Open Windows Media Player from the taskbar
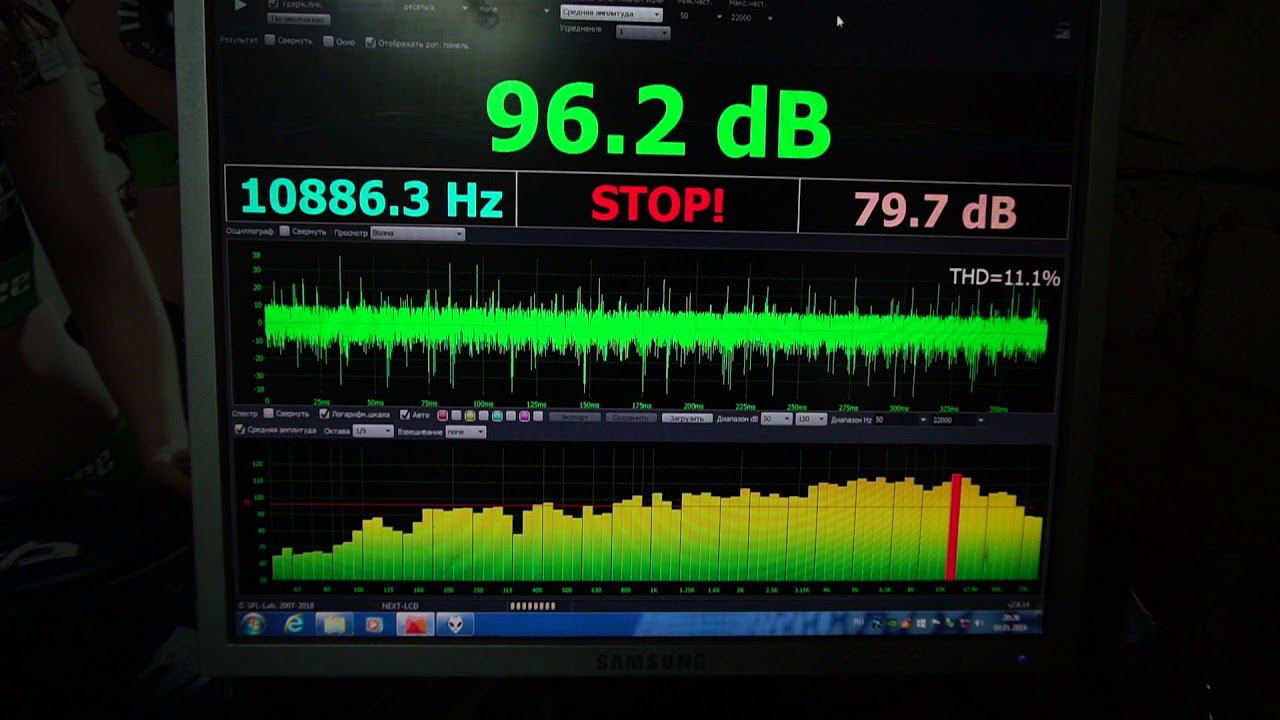This screenshot has height=720, width=1280. tap(373, 625)
